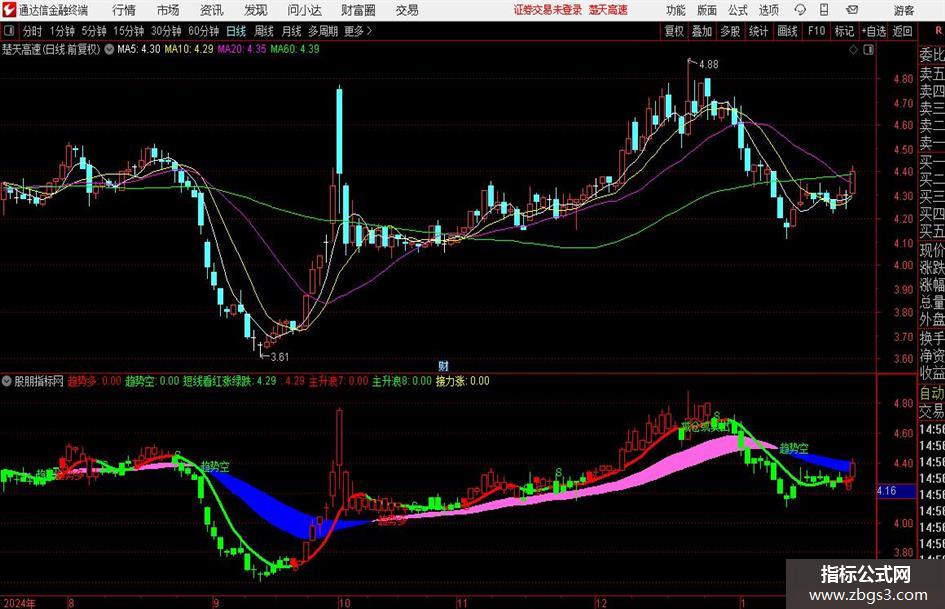The image size is (945, 609).
Task: Click the MA5: 4.30 indicator value
Action: (x=139, y=49)
